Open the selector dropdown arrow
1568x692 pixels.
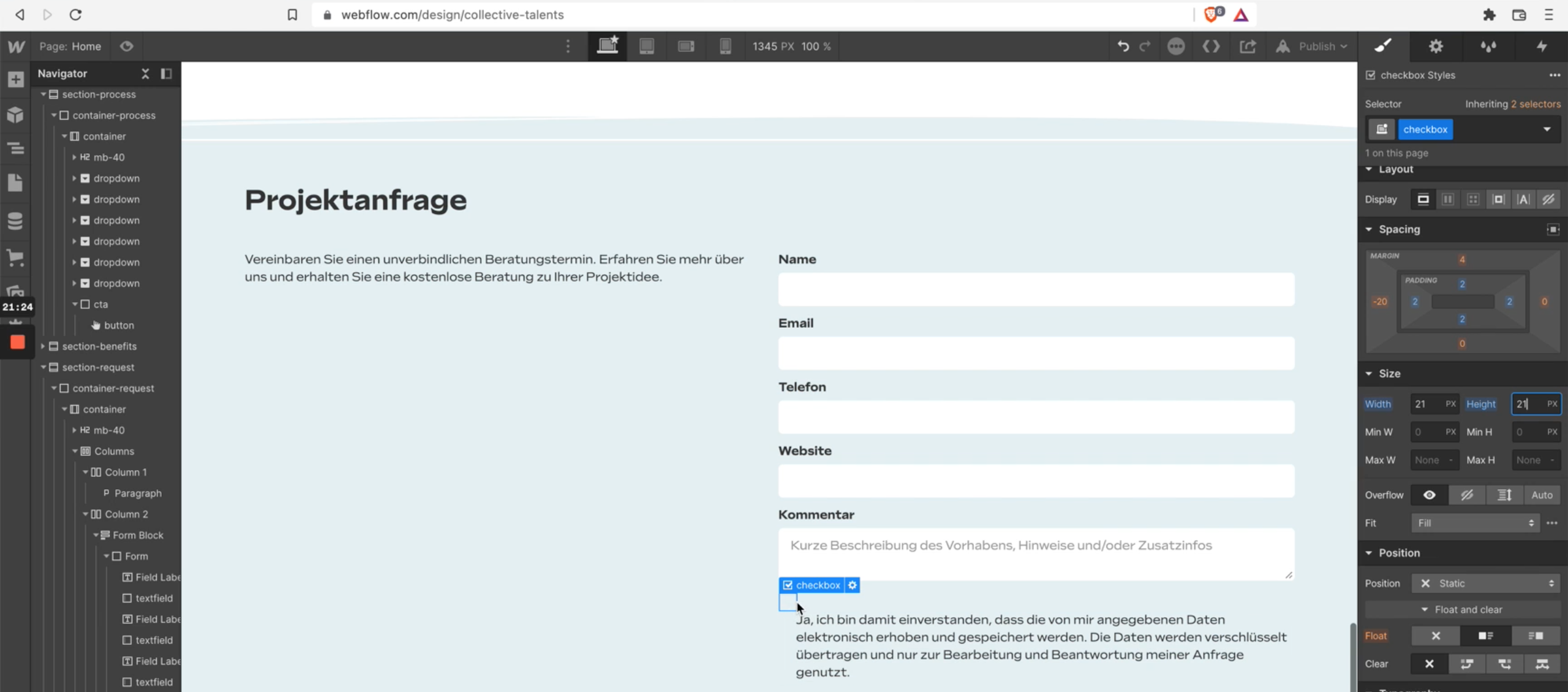(1547, 129)
